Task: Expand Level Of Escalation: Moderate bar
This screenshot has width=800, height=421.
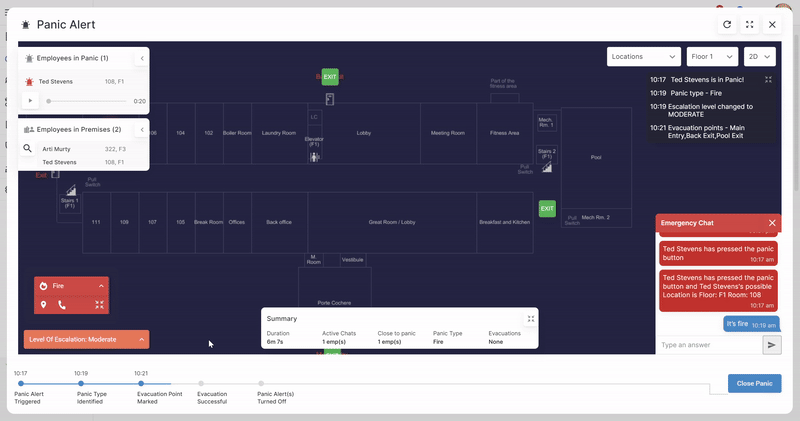Action: pos(141,340)
